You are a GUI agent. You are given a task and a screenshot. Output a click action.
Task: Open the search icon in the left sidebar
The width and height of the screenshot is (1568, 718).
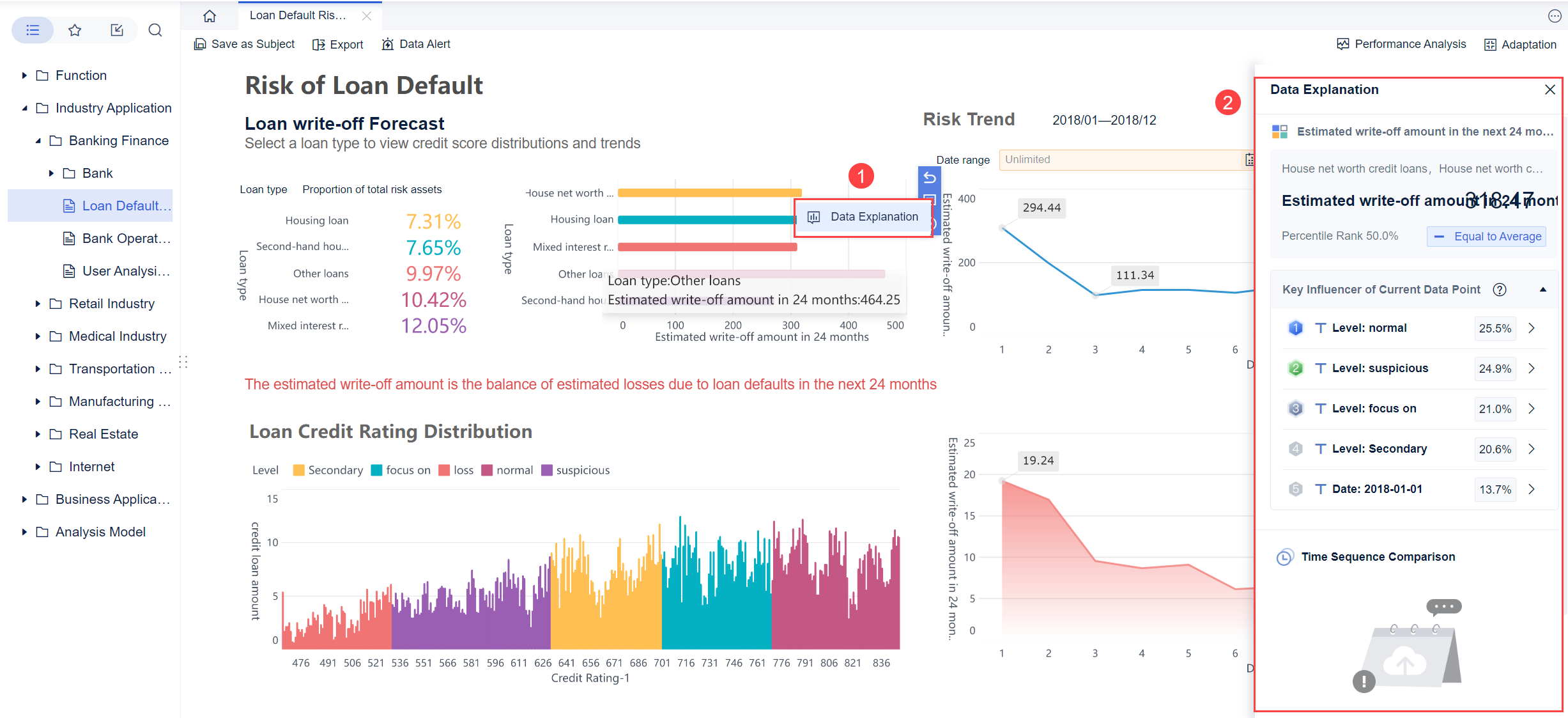click(155, 29)
